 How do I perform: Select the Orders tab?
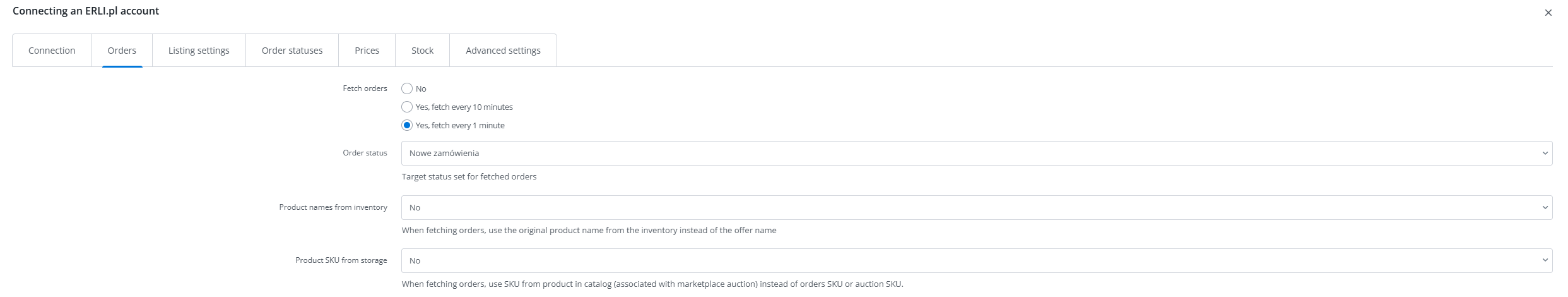point(122,51)
